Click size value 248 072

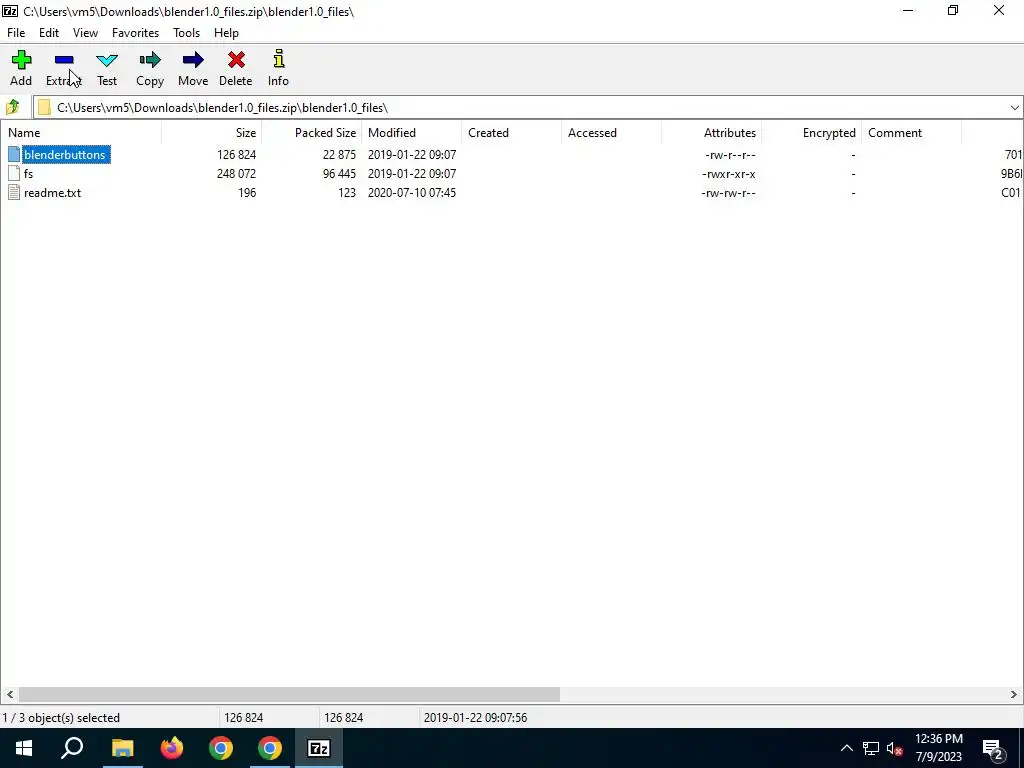[x=236, y=174]
